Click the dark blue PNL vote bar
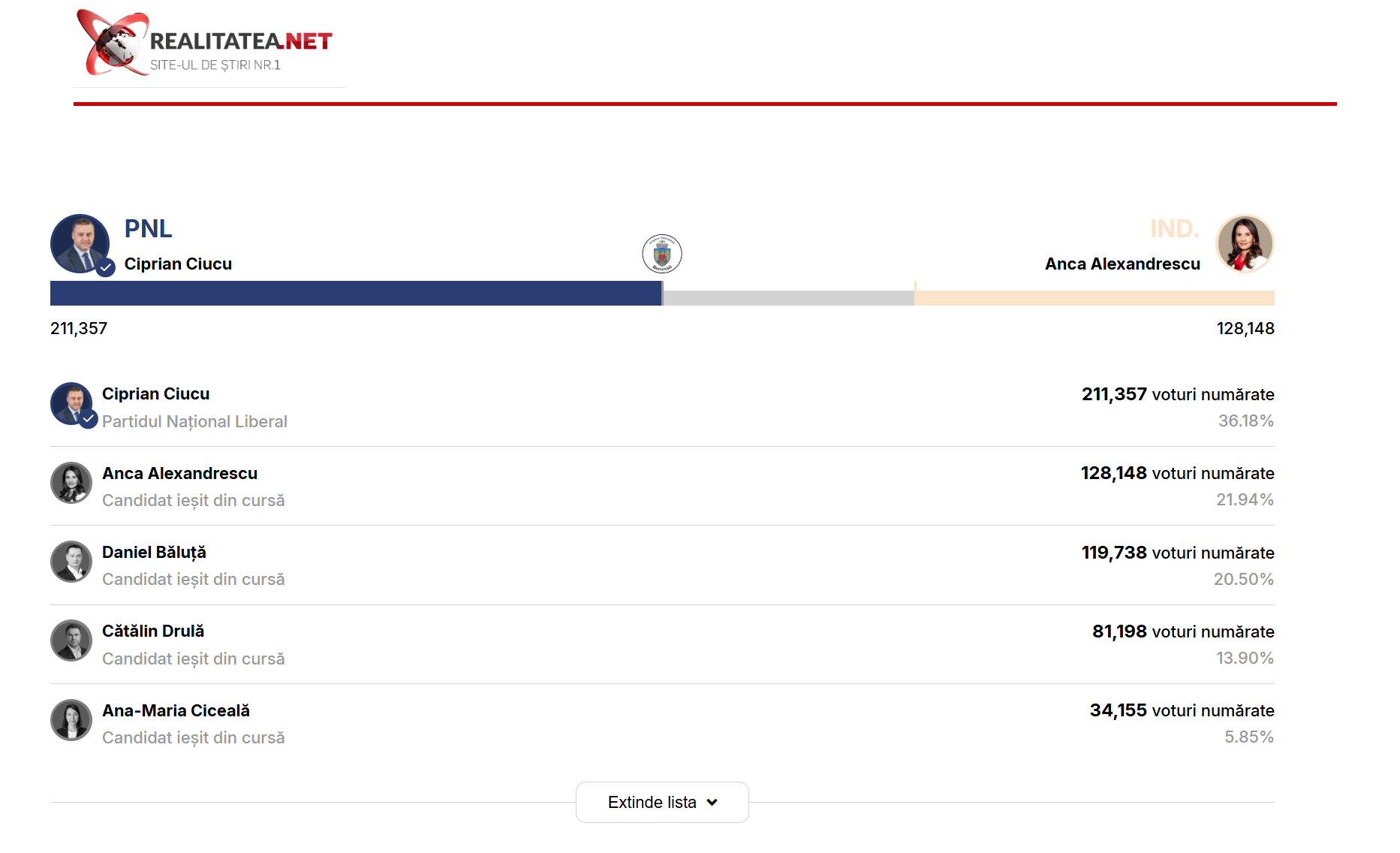 [x=355, y=294]
